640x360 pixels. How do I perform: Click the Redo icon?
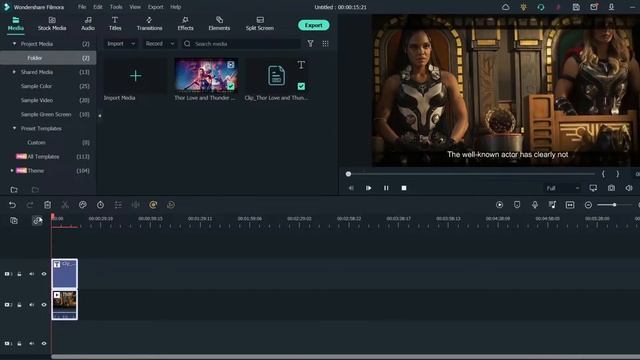30,205
